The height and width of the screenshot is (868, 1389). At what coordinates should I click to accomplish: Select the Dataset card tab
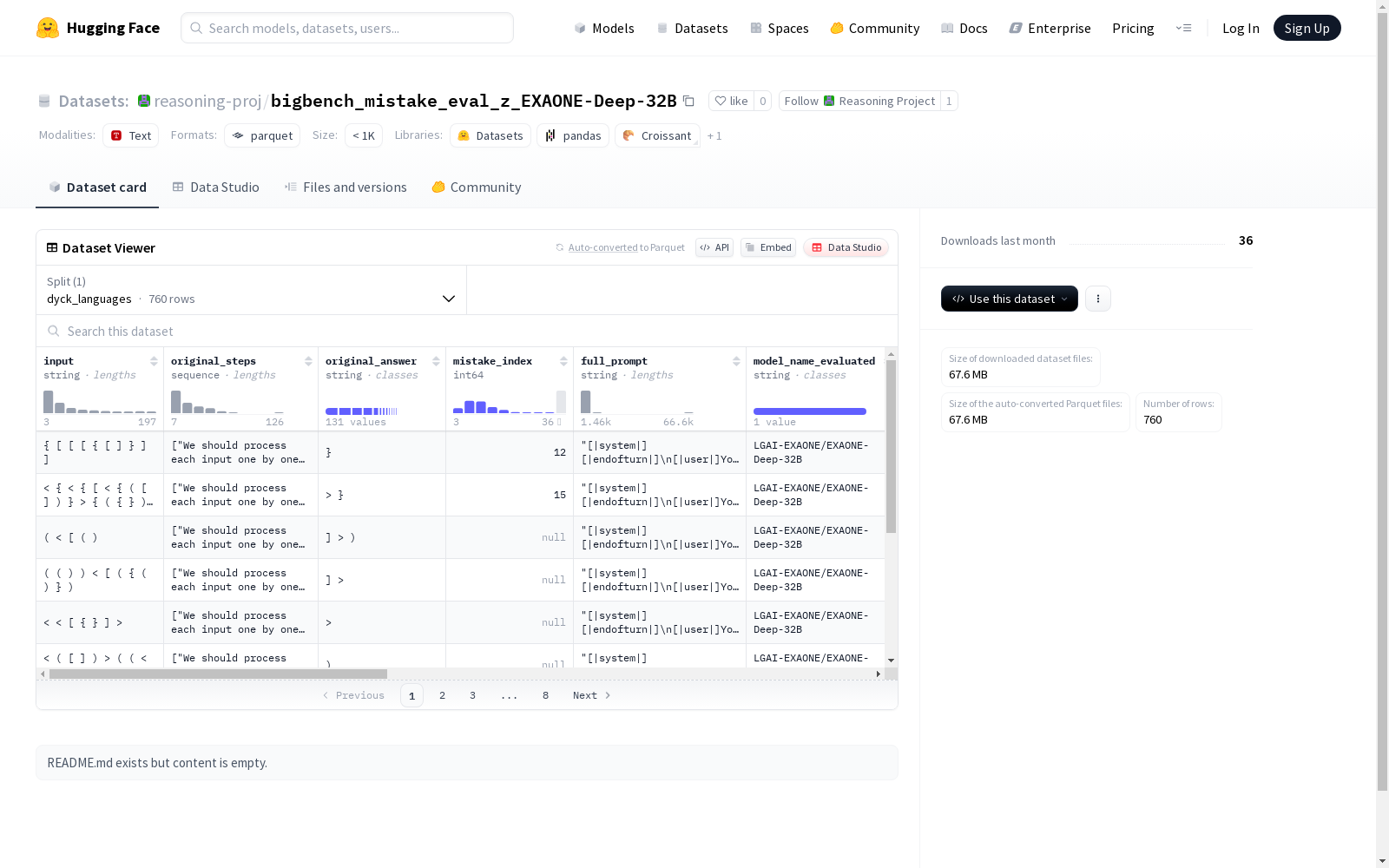(97, 187)
